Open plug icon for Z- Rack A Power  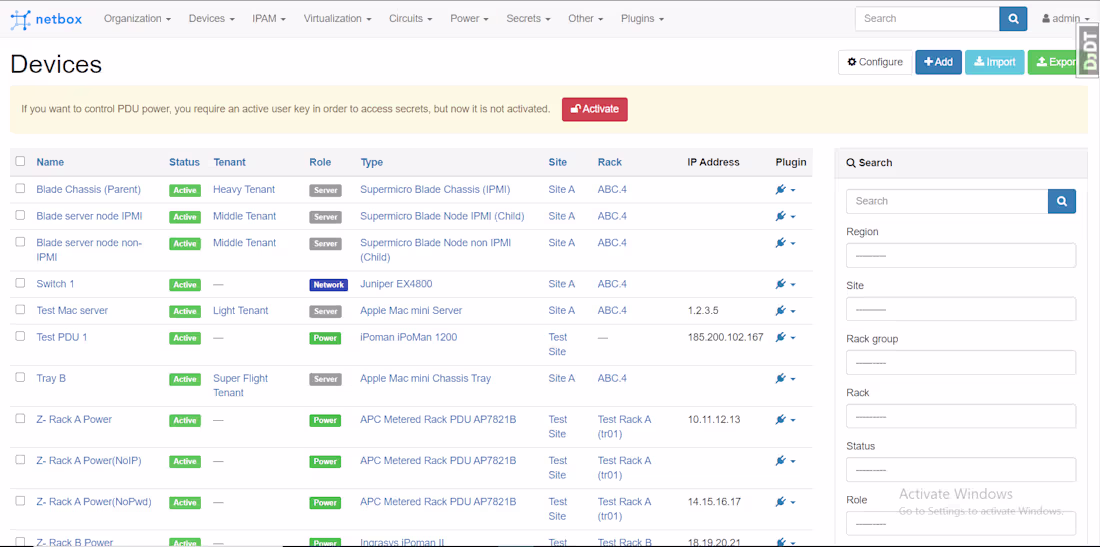point(785,421)
